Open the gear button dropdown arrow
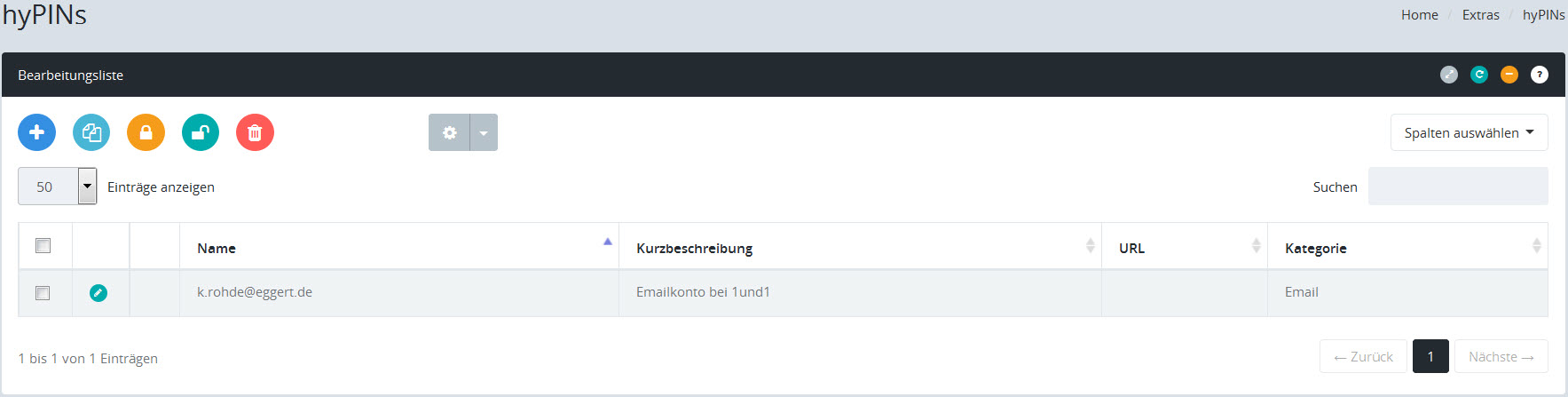Screen dimensions: 1568x397 tap(484, 132)
